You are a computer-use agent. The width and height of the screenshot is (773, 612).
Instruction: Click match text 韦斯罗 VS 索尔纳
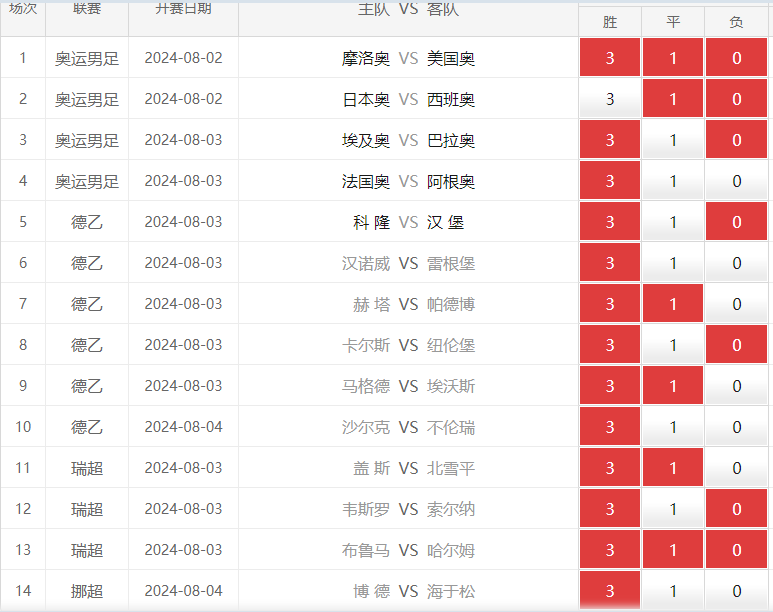(x=408, y=509)
